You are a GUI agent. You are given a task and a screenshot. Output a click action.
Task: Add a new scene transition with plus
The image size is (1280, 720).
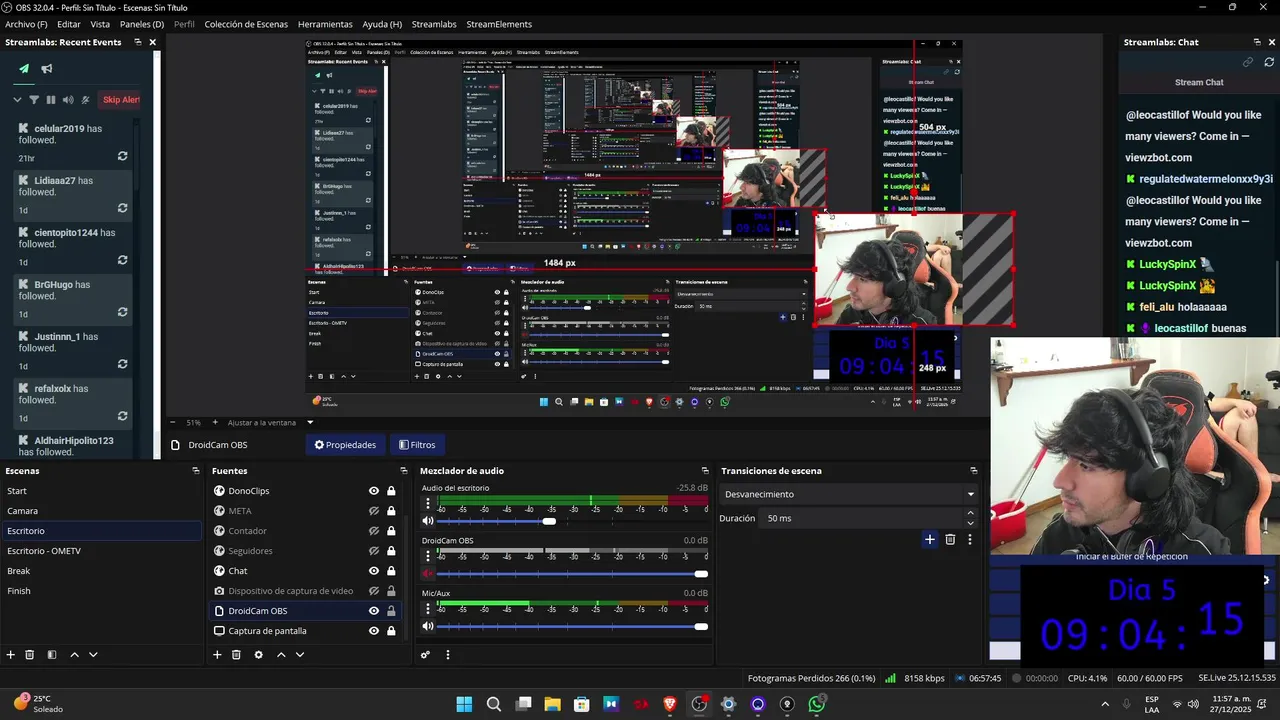929,539
